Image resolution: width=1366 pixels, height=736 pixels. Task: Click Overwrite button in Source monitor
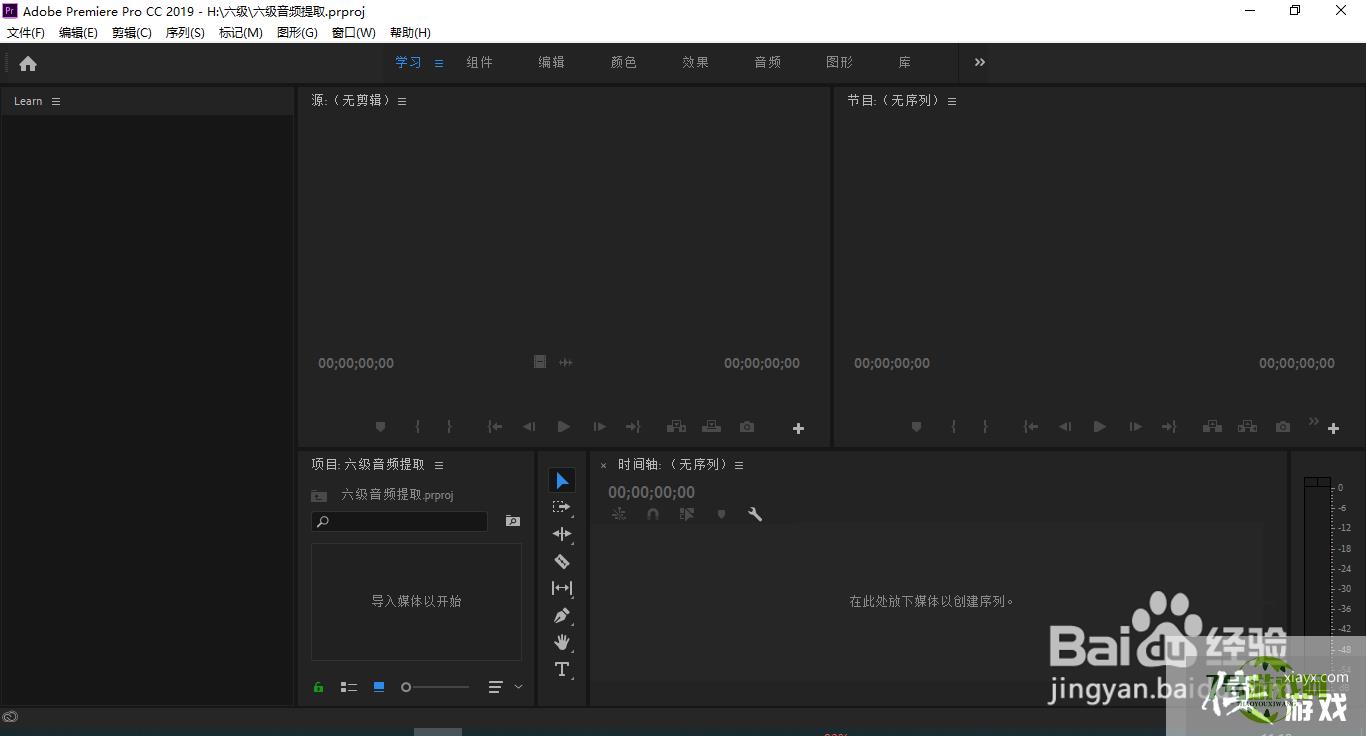[x=711, y=427]
